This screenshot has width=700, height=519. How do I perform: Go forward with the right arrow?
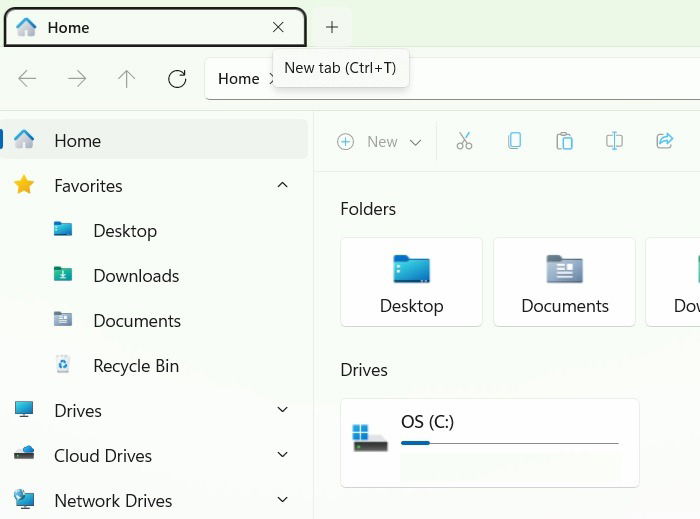[x=77, y=79]
